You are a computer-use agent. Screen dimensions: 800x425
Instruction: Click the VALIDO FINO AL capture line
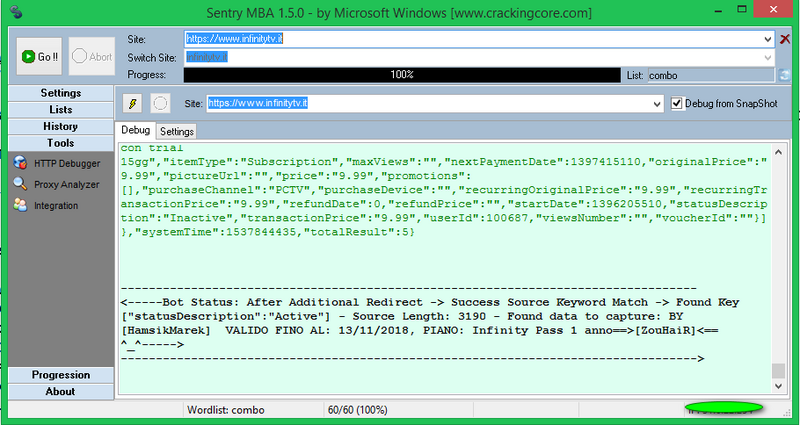[419, 331]
